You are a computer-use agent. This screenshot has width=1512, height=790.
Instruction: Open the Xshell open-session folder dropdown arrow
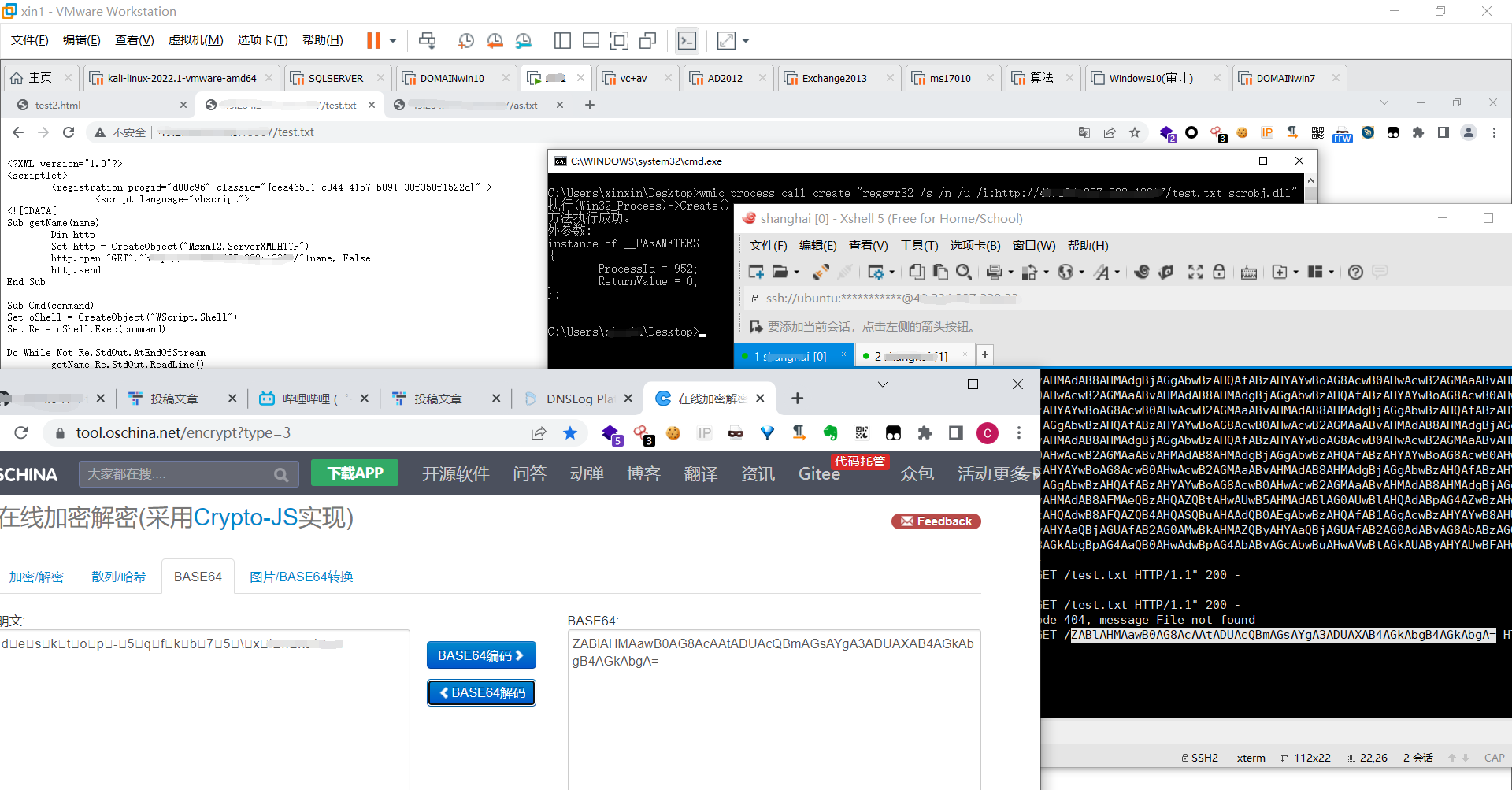point(796,273)
